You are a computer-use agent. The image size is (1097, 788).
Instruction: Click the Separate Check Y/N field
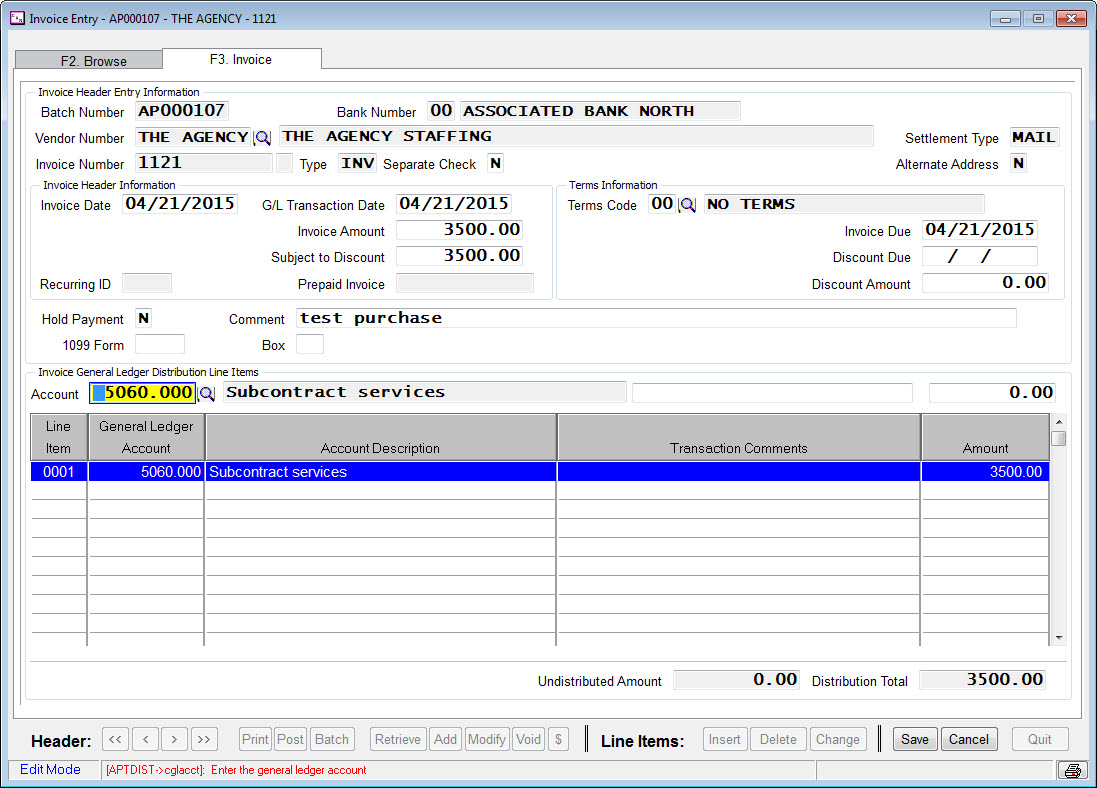point(495,163)
